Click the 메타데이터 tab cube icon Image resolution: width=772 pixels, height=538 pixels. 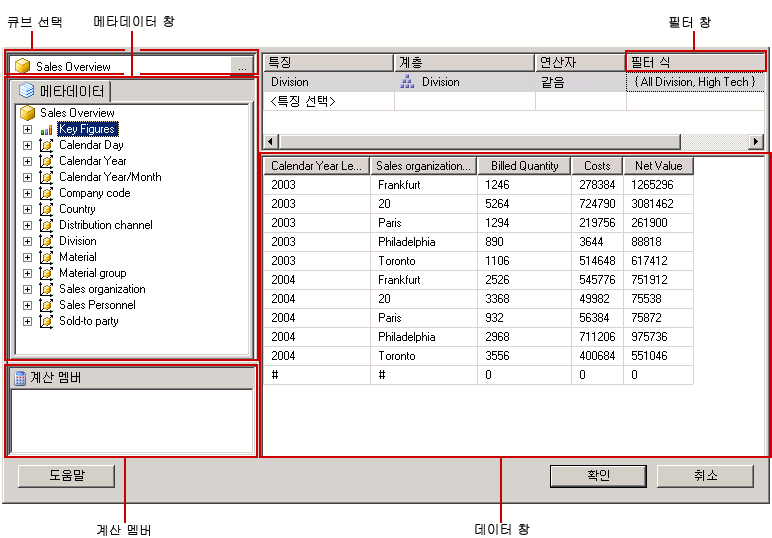[27, 91]
